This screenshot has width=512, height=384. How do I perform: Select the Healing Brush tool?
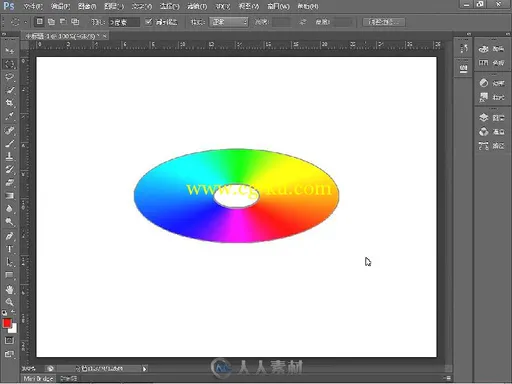[9, 130]
